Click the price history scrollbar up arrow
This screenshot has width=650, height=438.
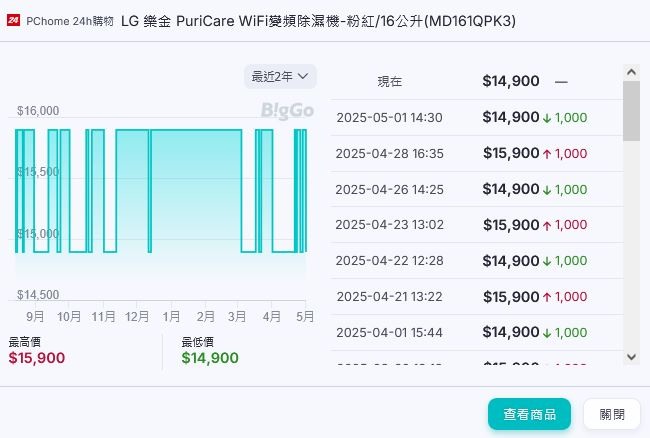tap(631, 73)
